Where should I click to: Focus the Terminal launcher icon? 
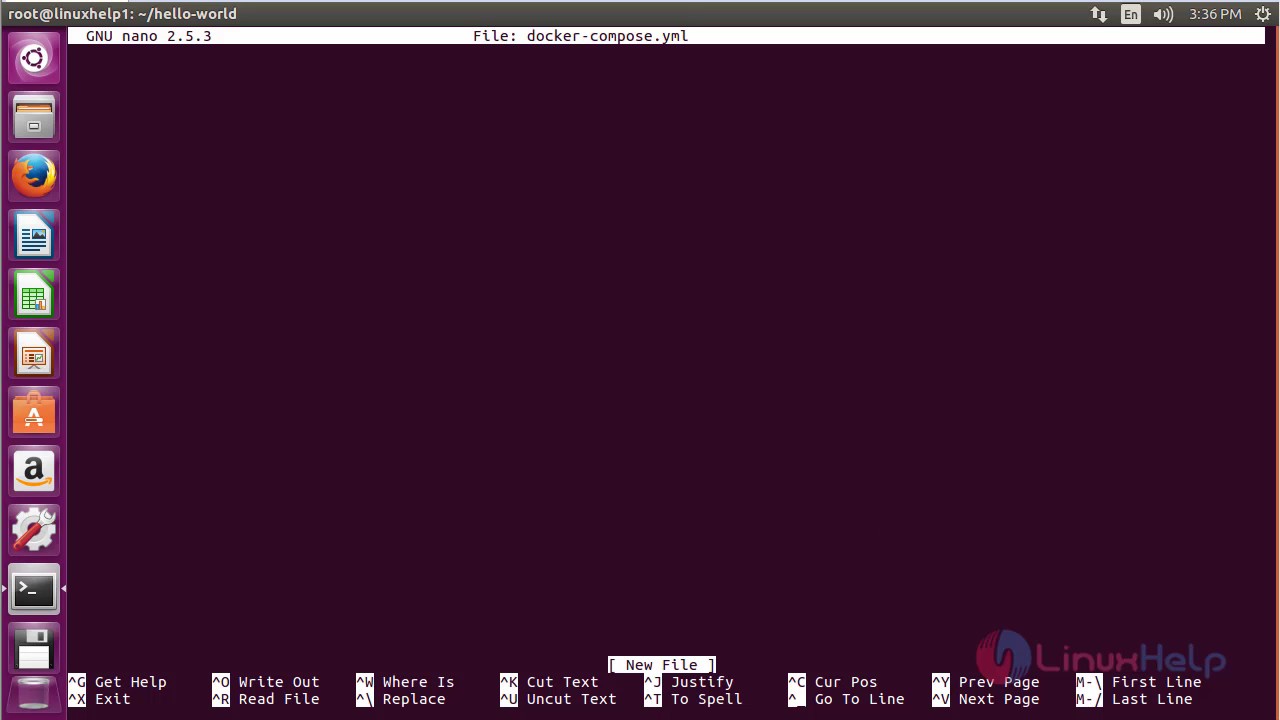[x=34, y=589]
